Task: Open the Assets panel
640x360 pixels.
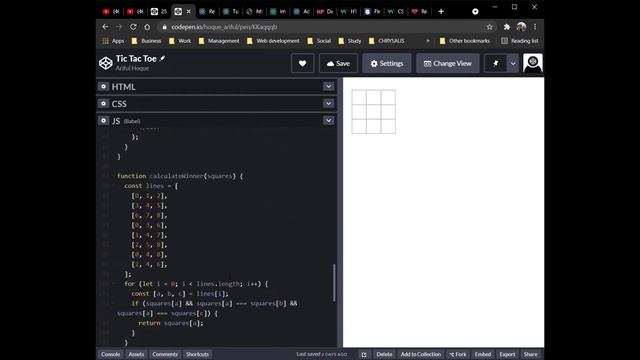Action: click(x=136, y=354)
